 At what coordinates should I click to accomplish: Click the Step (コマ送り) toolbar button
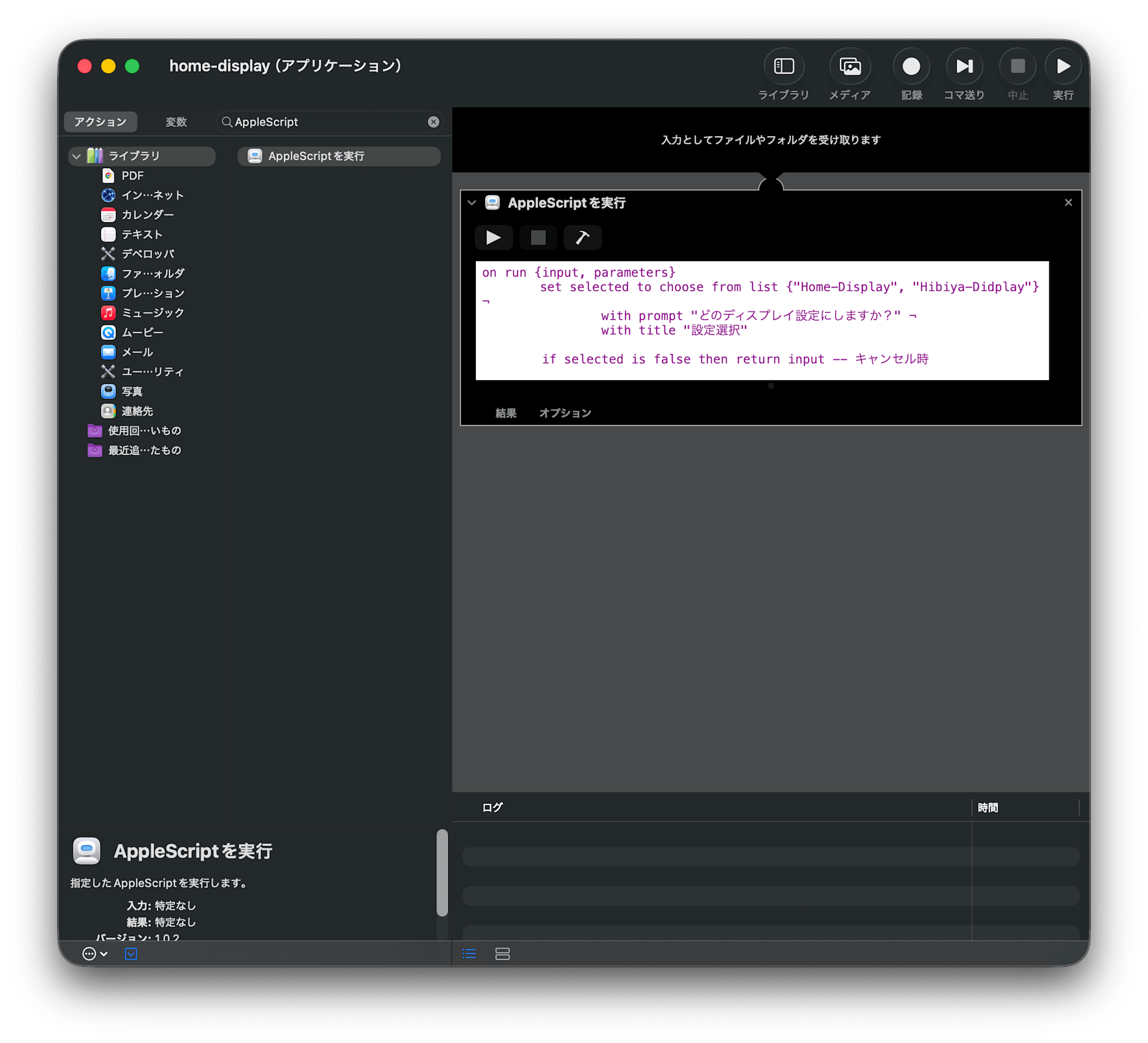[964, 67]
